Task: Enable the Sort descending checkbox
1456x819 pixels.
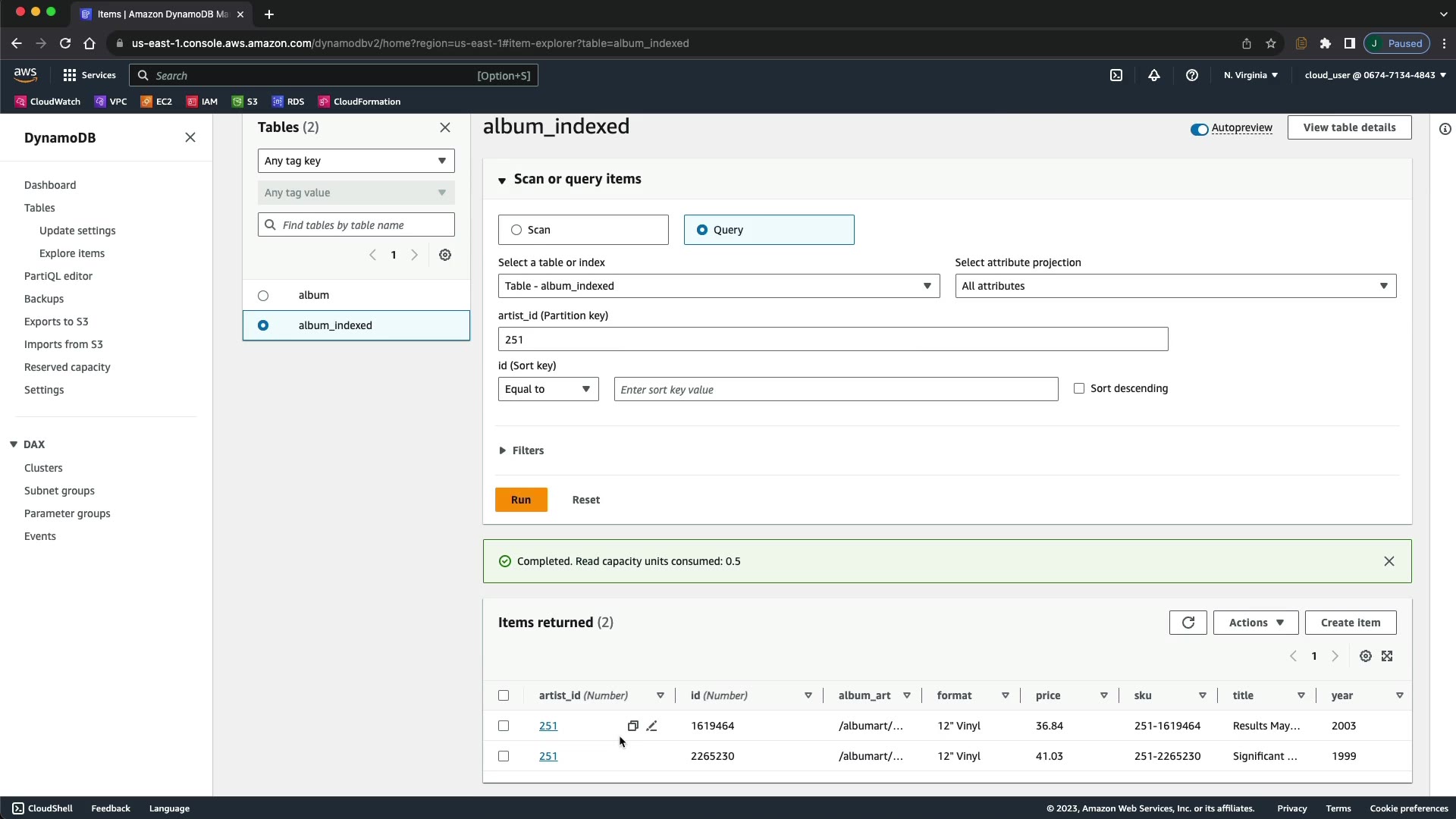Action: [x=1079, y=388]
